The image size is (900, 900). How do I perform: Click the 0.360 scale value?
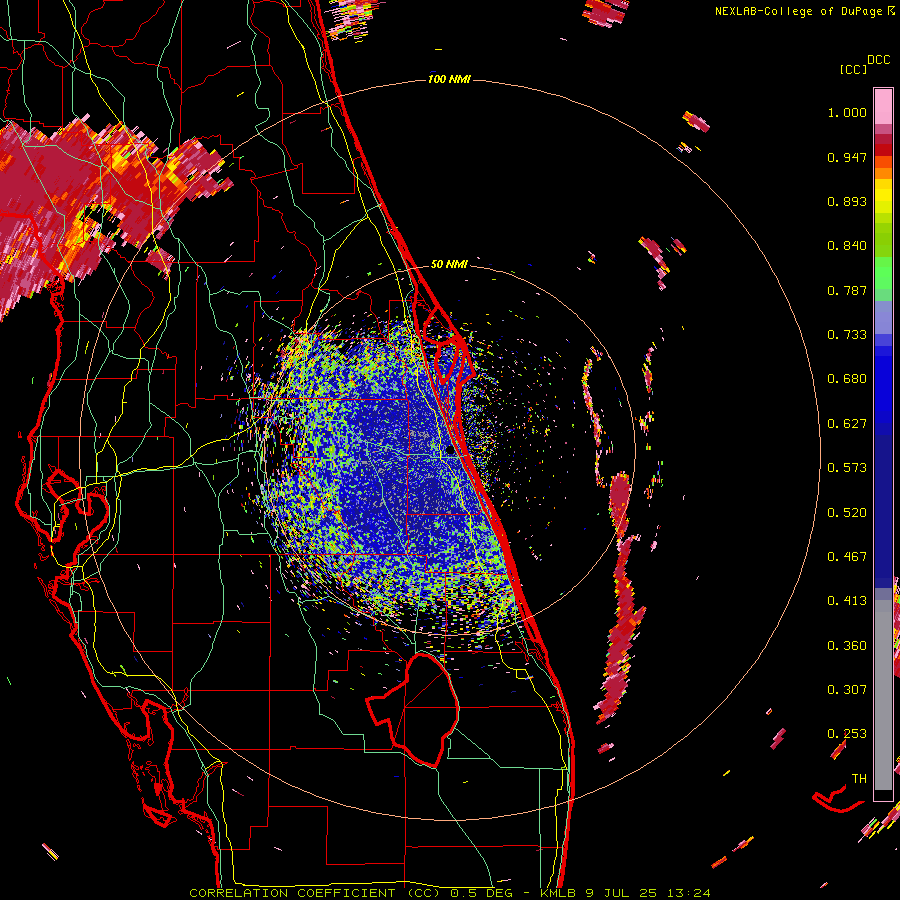click(x=847, y=646)
